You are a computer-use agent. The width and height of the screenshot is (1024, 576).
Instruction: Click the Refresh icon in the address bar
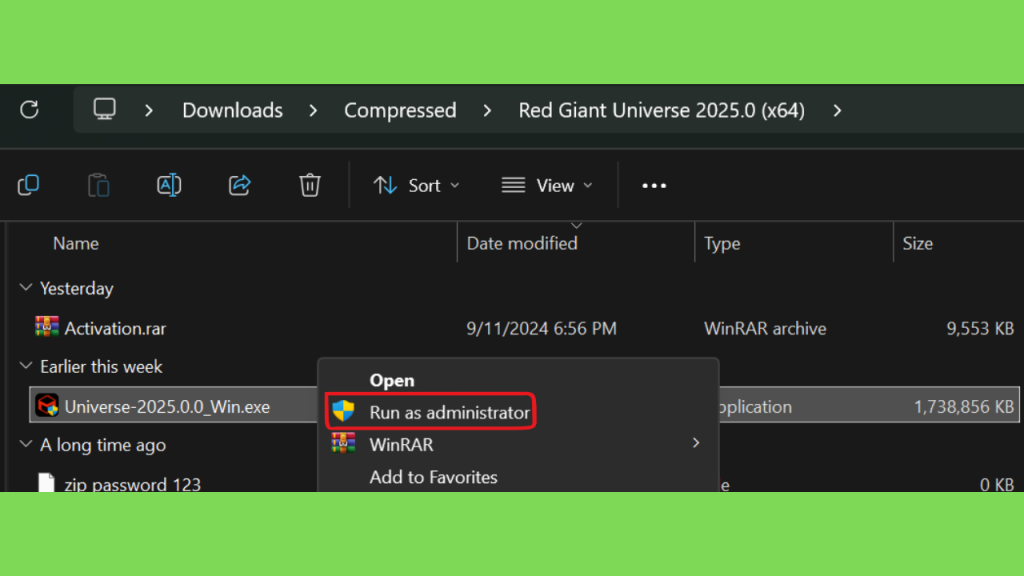(x=29, y=109)
